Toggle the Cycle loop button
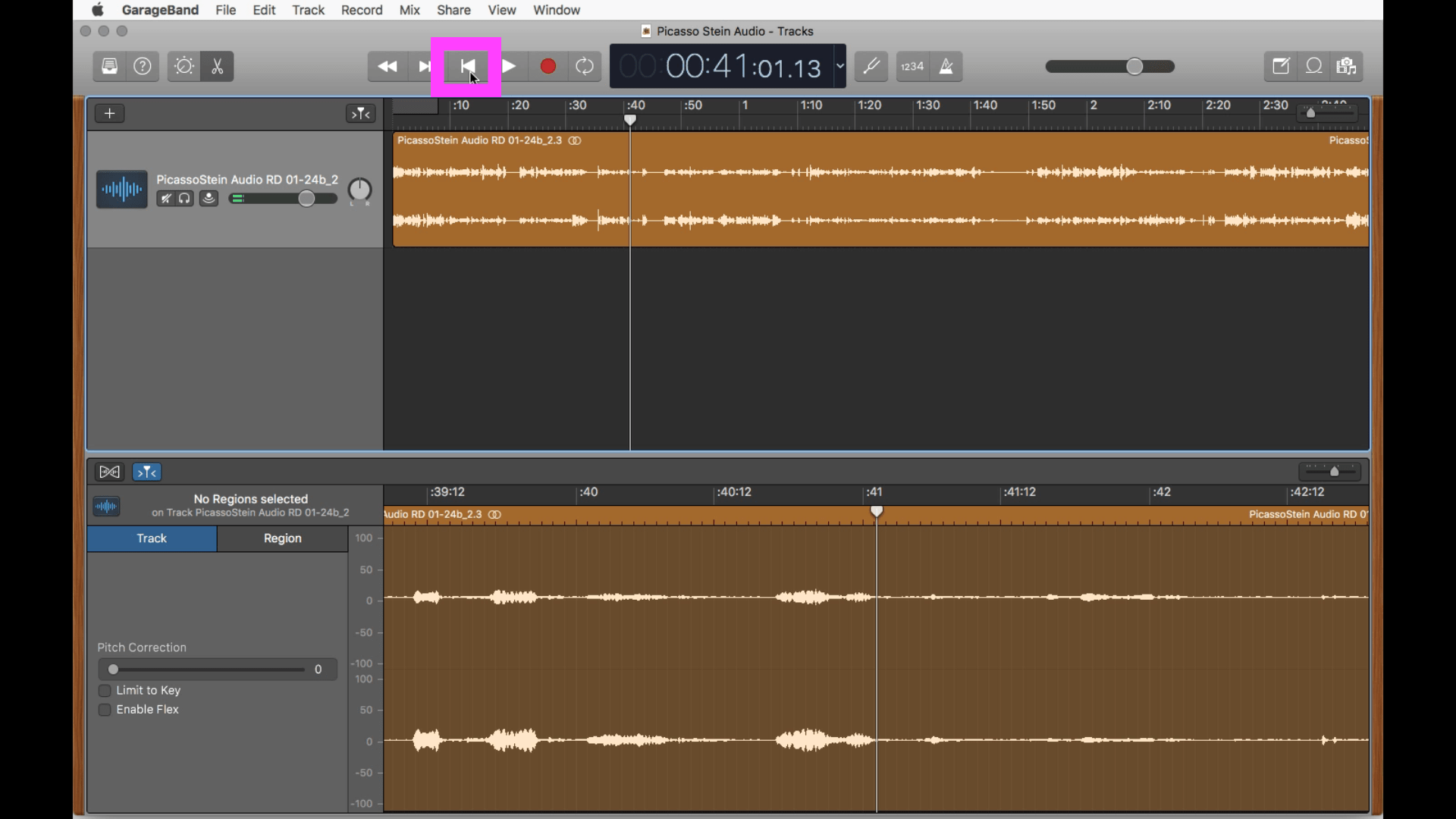The height and width of the screenshot is (819, 1456). click(585, 67)
